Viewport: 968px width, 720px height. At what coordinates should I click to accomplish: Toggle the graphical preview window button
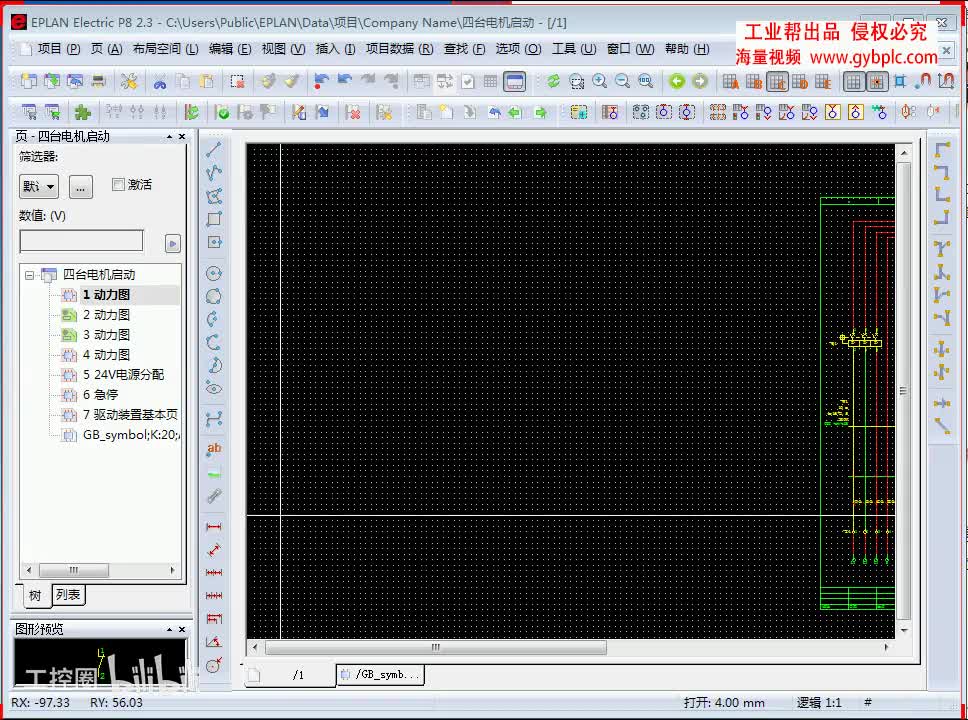click(514, 81)
